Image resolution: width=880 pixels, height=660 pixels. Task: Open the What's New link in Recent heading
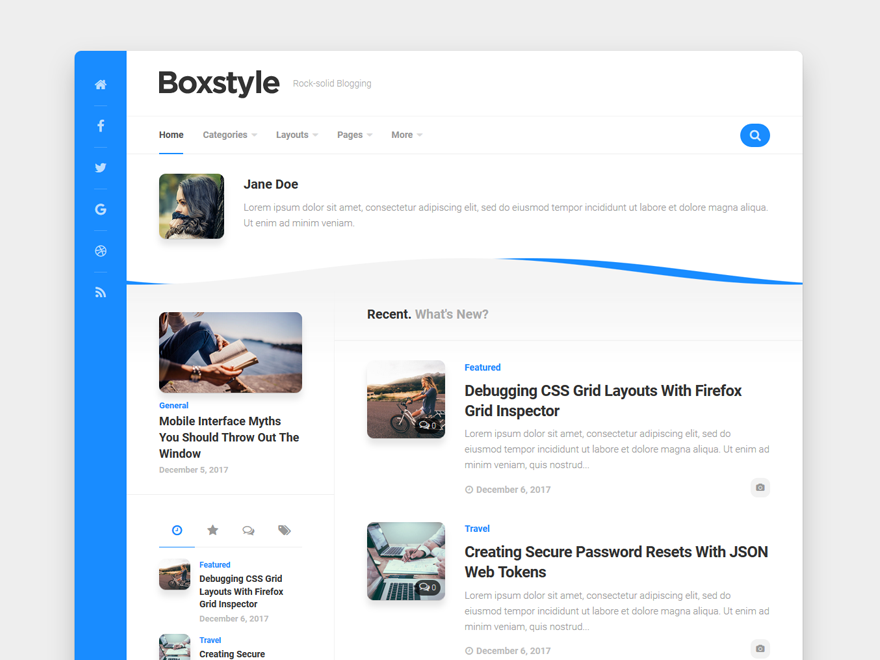(x=452, y=314)
